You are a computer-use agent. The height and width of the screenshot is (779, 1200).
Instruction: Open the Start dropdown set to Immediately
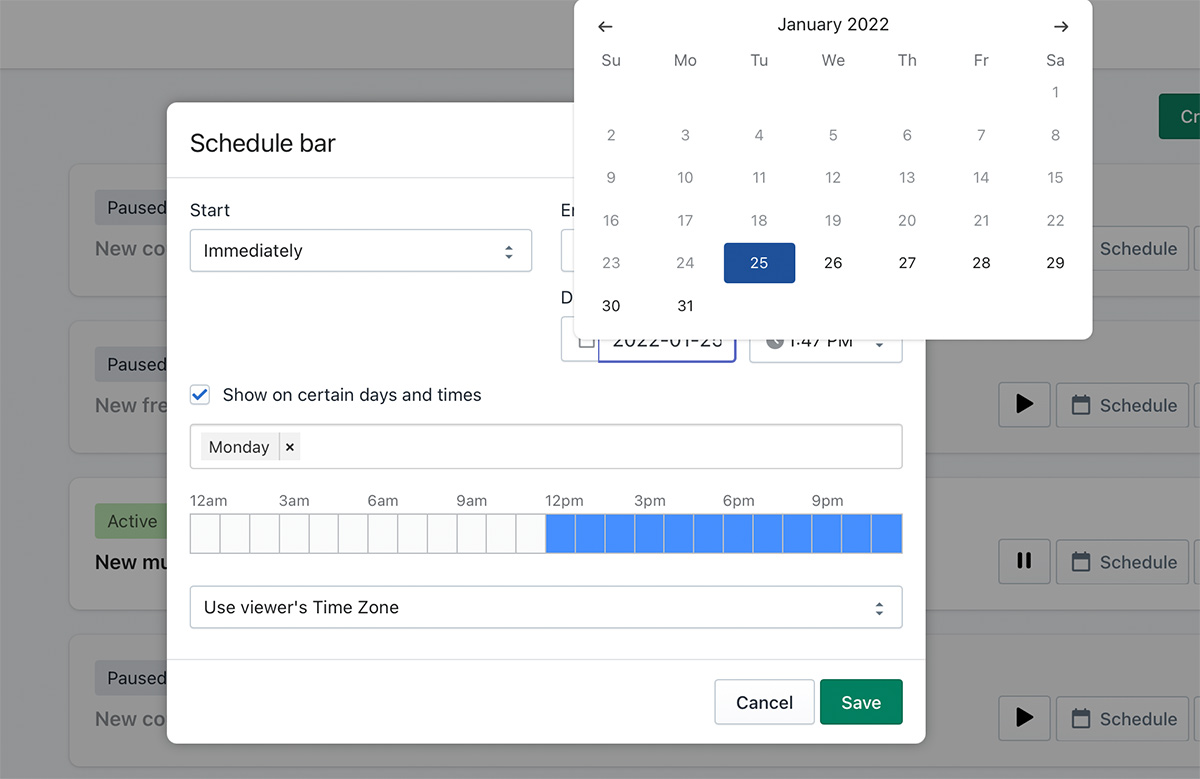point(360,251)
